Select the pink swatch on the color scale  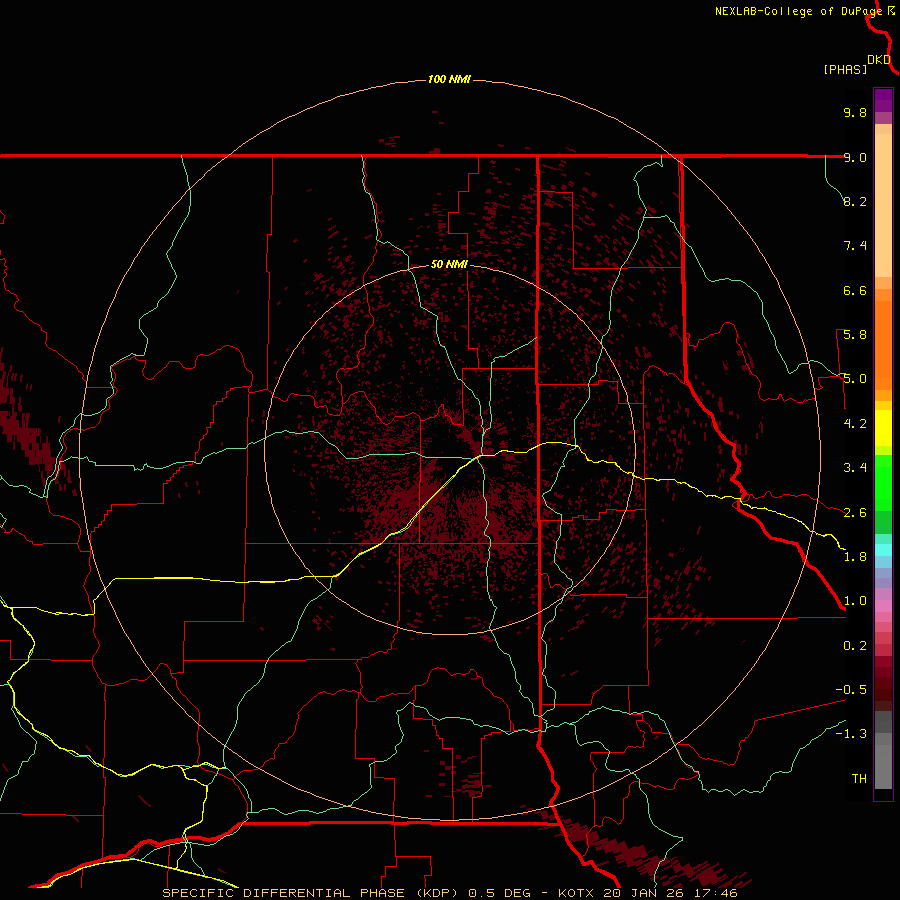[x=883, y=606]
